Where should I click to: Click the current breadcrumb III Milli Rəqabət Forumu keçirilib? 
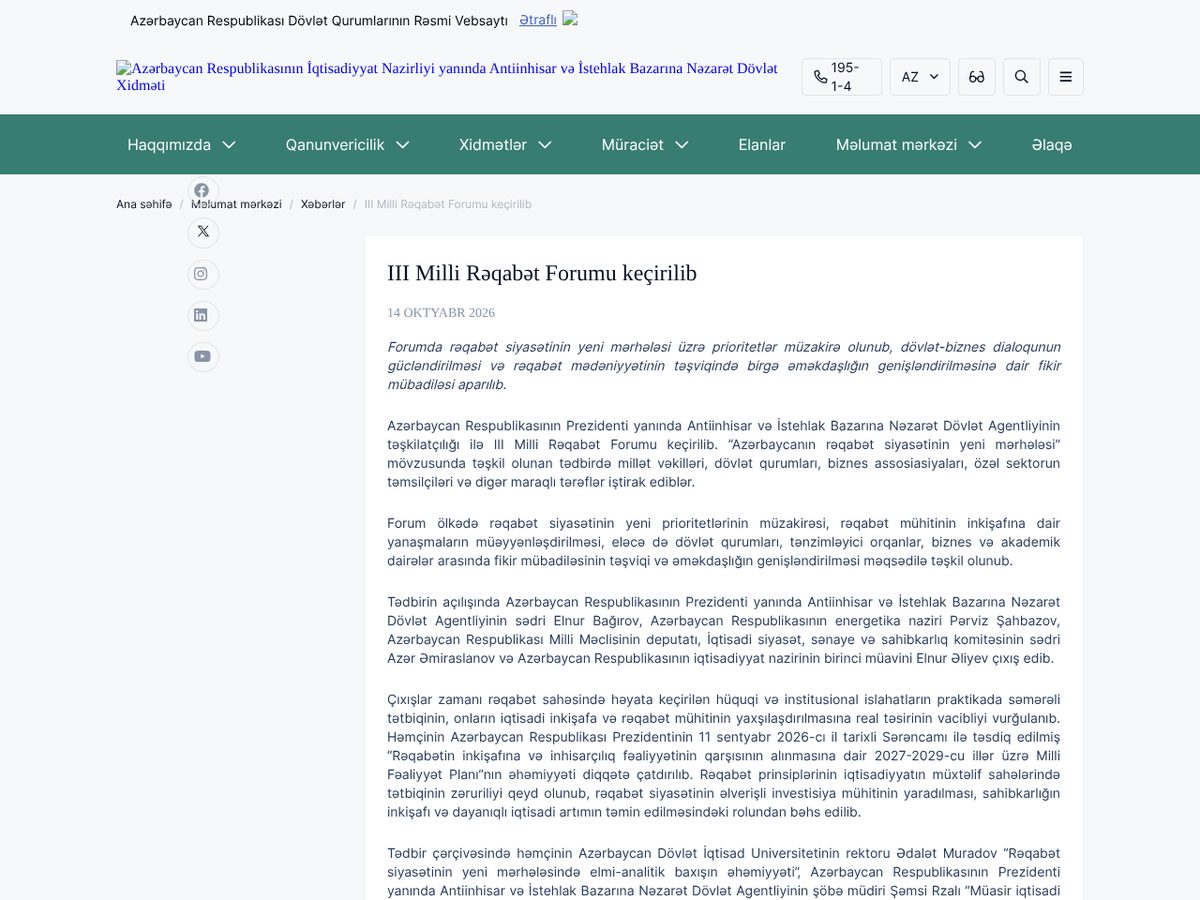tap(448, 204)
